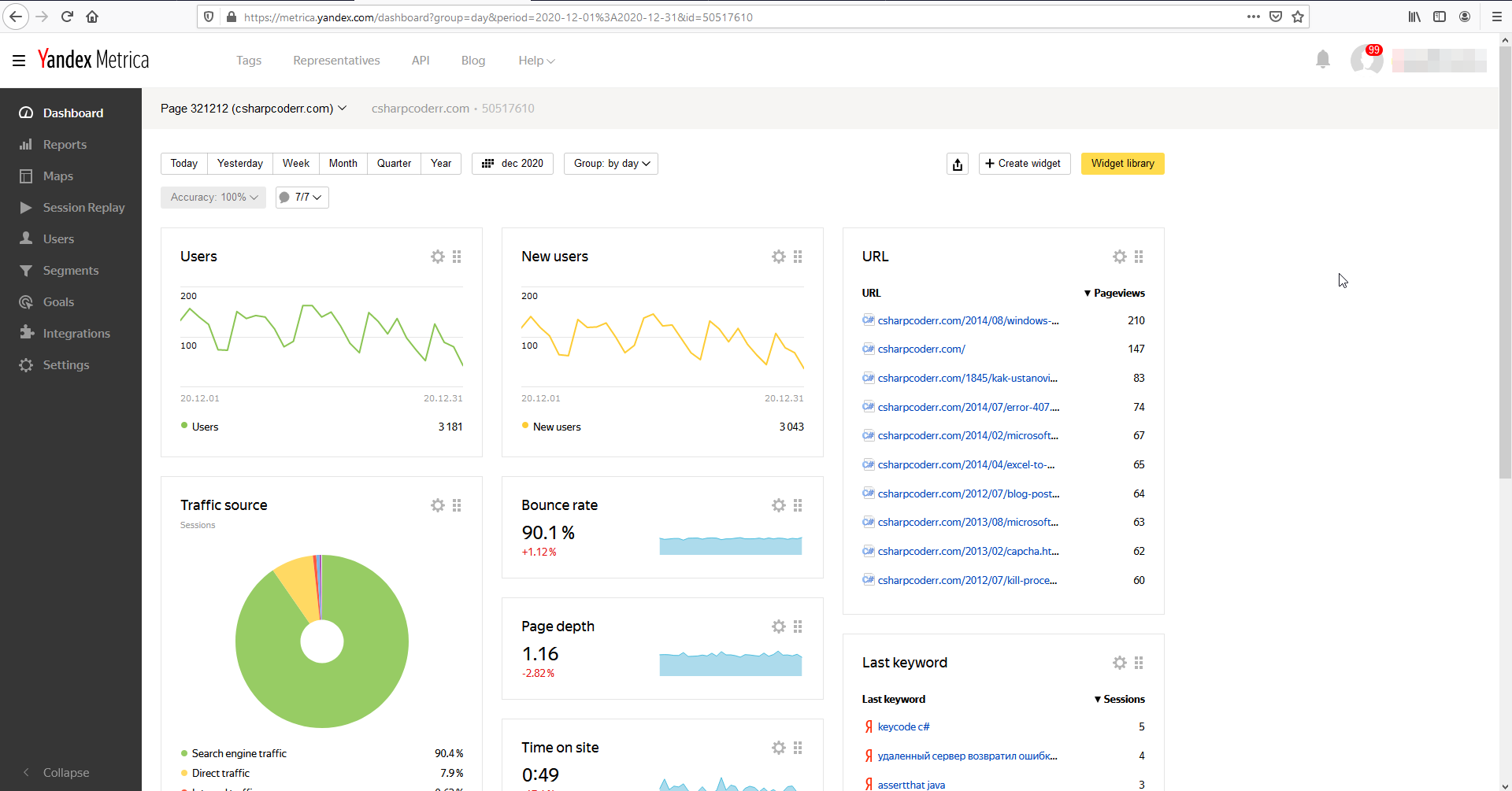
Task: Click the Widget library button
Action: point(1123,164)
